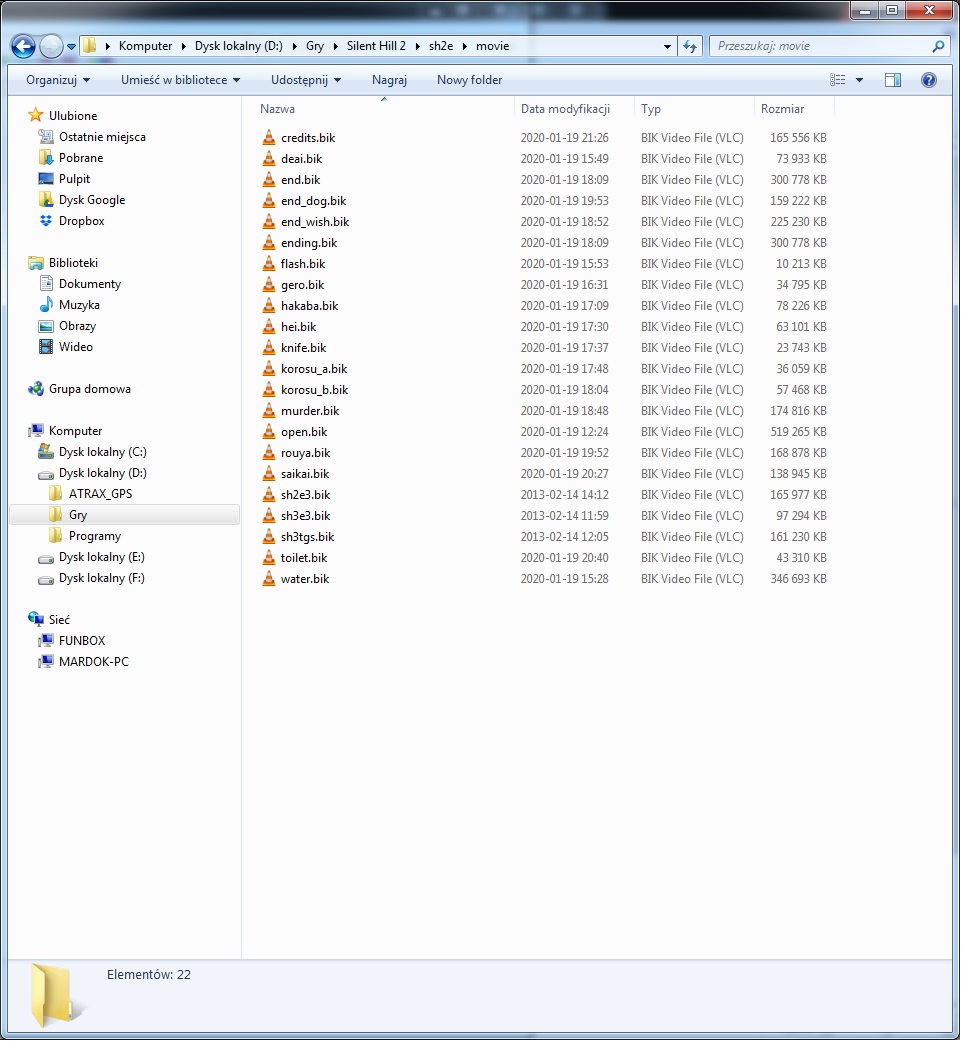Select the open.bik VLC icon

[x=269, y=431]
